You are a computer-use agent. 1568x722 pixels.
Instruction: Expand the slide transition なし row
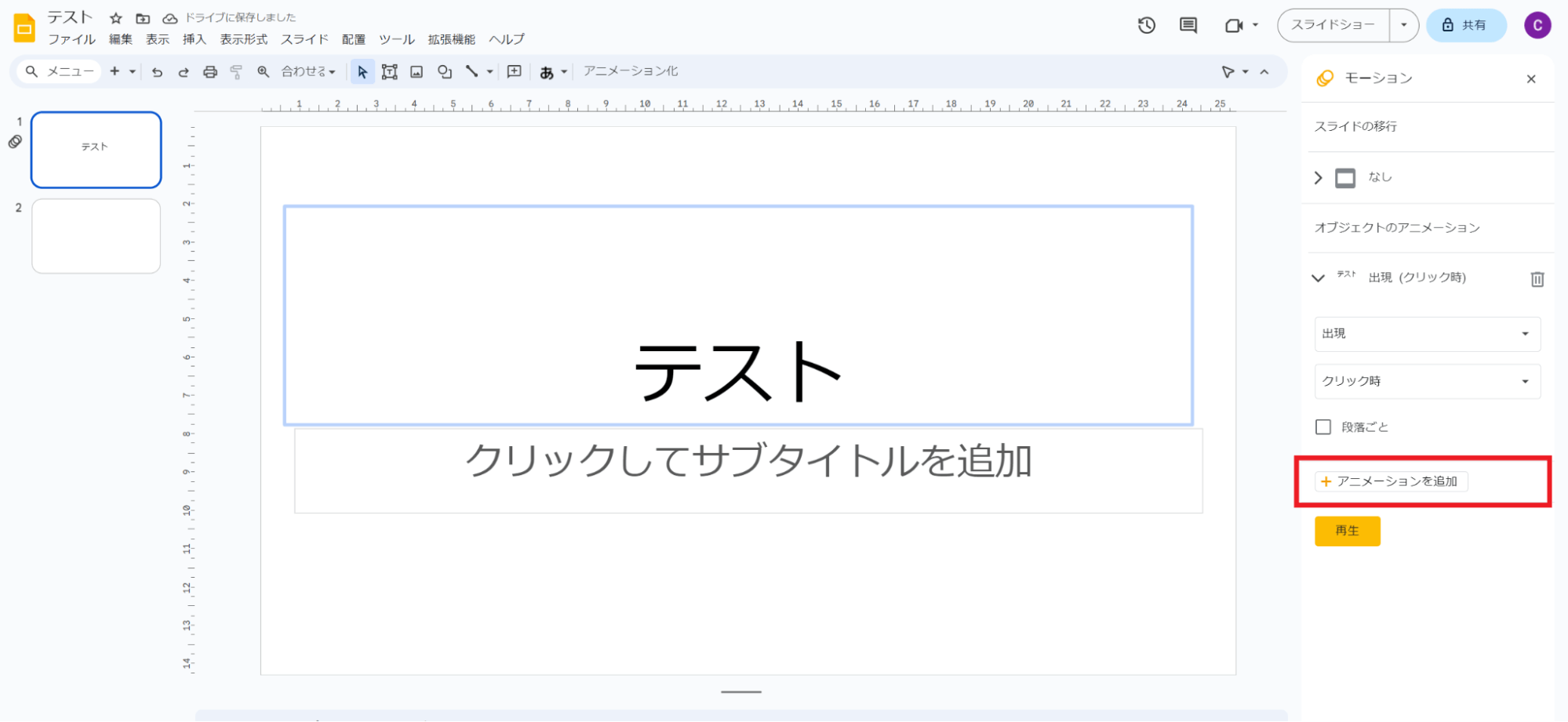point(1319,178)
